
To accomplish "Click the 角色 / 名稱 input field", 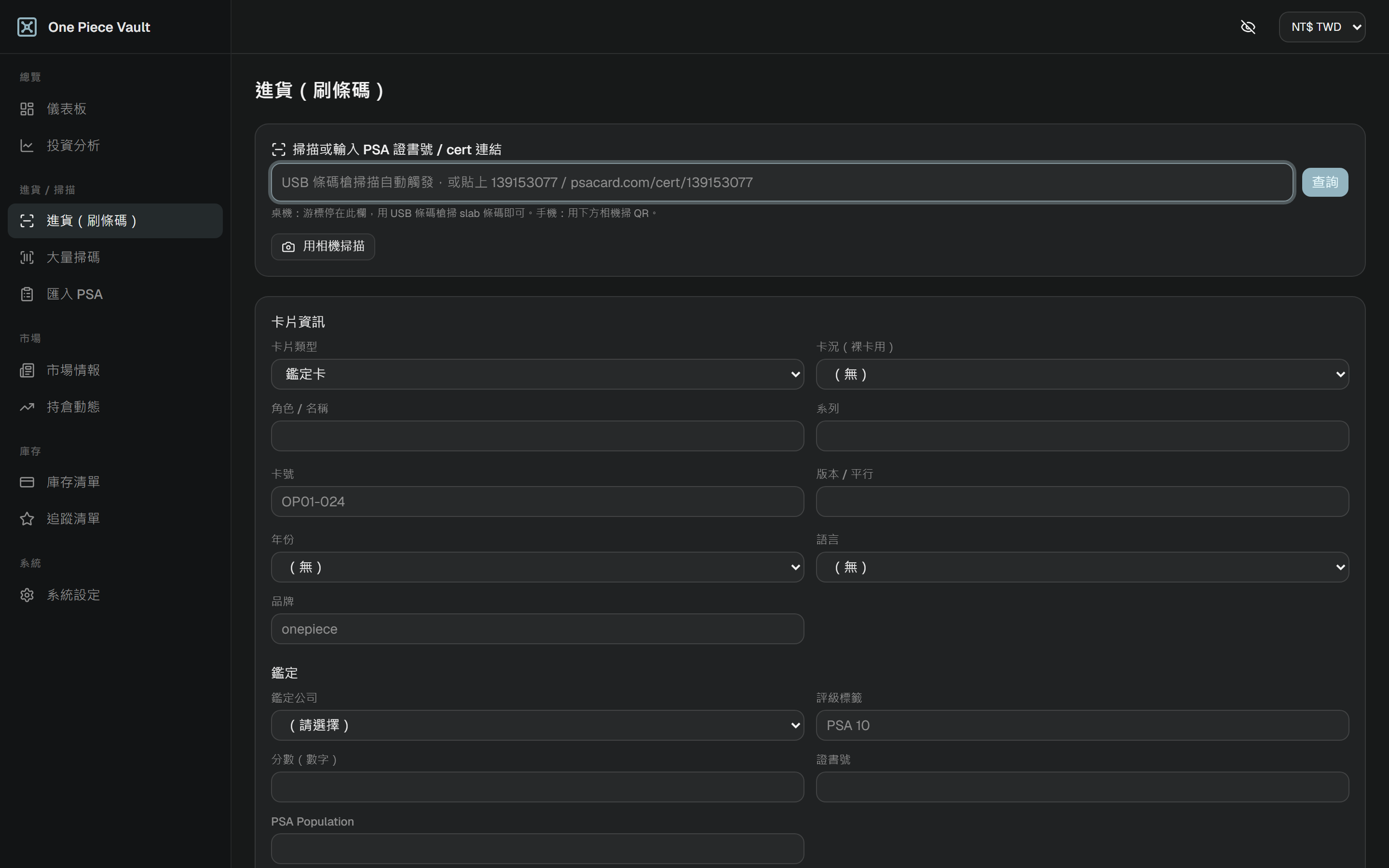I will pos(537,436).
